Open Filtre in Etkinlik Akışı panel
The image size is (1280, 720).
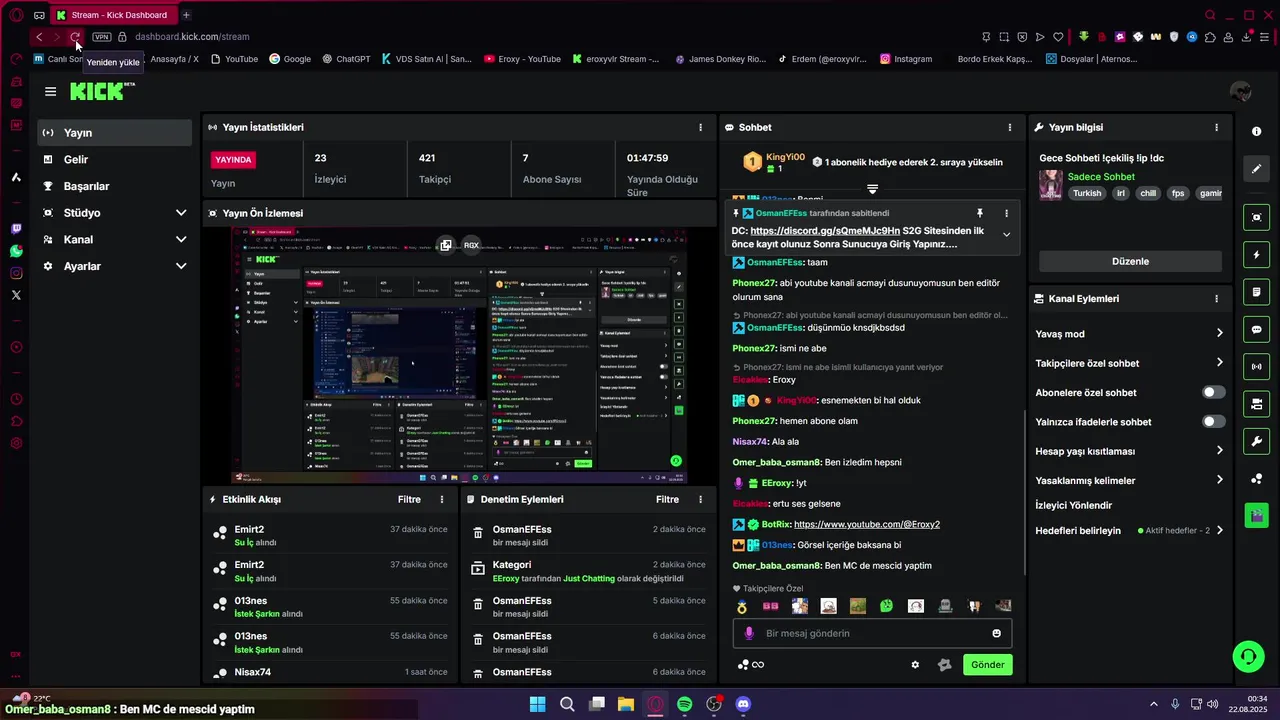pos(409,499)
